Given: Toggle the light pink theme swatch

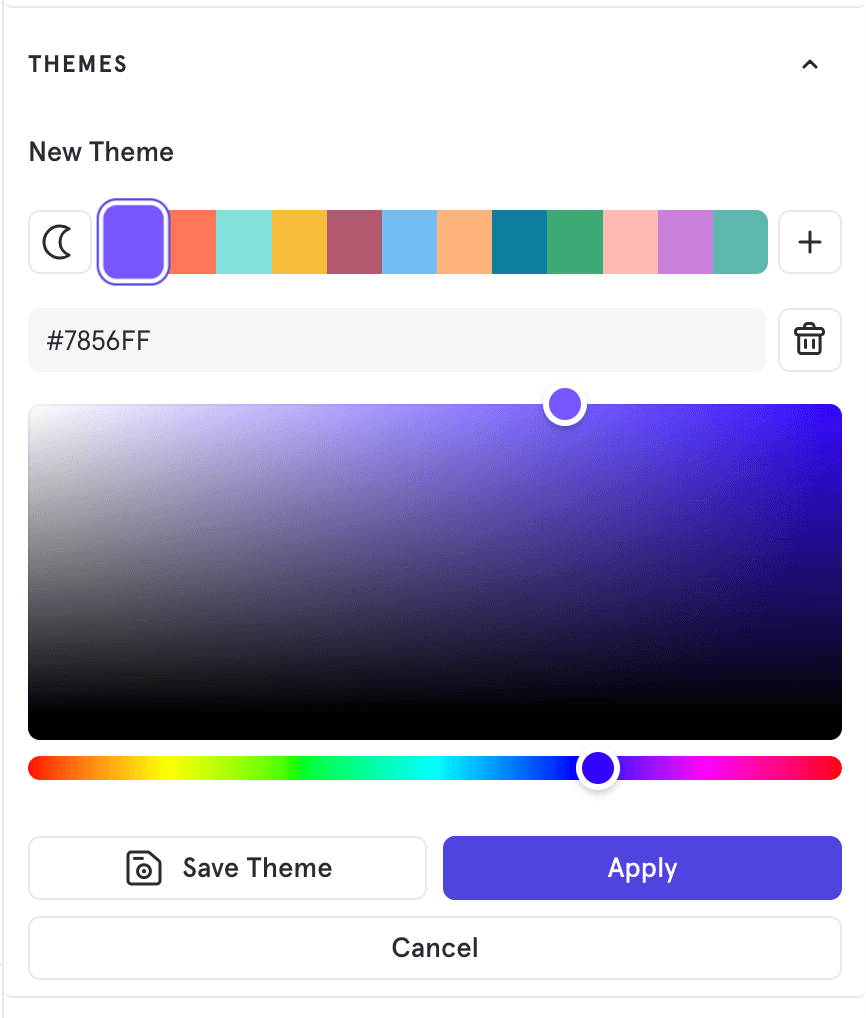Looking at the screenshot, I should 630,242.
